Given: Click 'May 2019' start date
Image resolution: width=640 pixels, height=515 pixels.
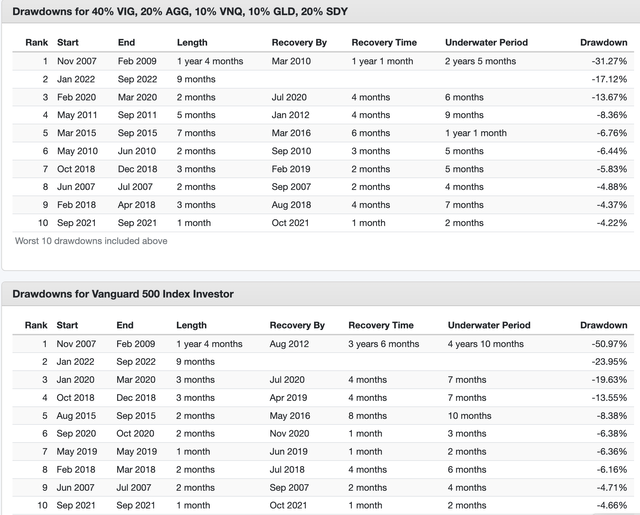Looking at the screenshot, I should click(77, 452).
